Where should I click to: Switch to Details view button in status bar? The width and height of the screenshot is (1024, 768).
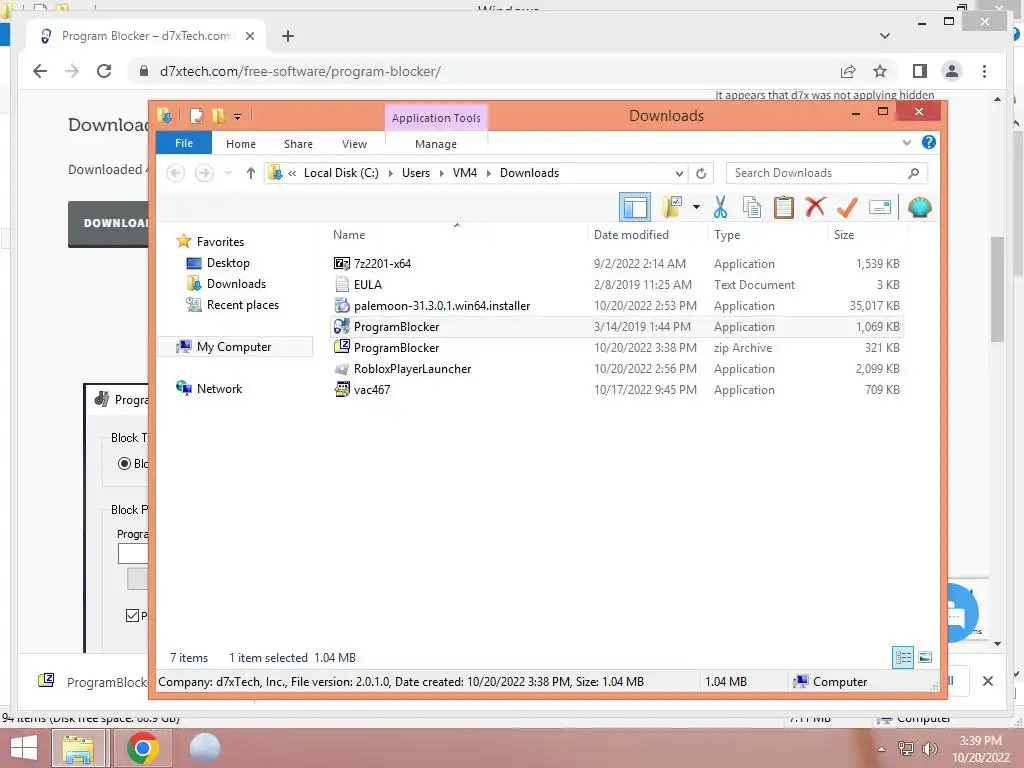pyautogui.click(x=903, y=657)
